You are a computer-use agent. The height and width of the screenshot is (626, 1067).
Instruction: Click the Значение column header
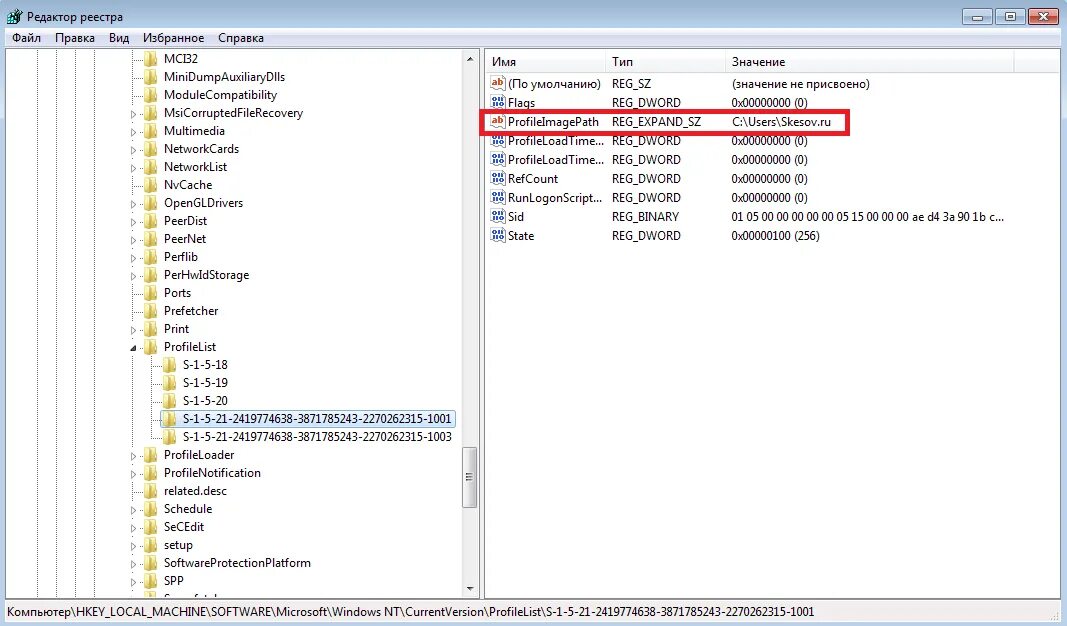[x=869, y=61]
